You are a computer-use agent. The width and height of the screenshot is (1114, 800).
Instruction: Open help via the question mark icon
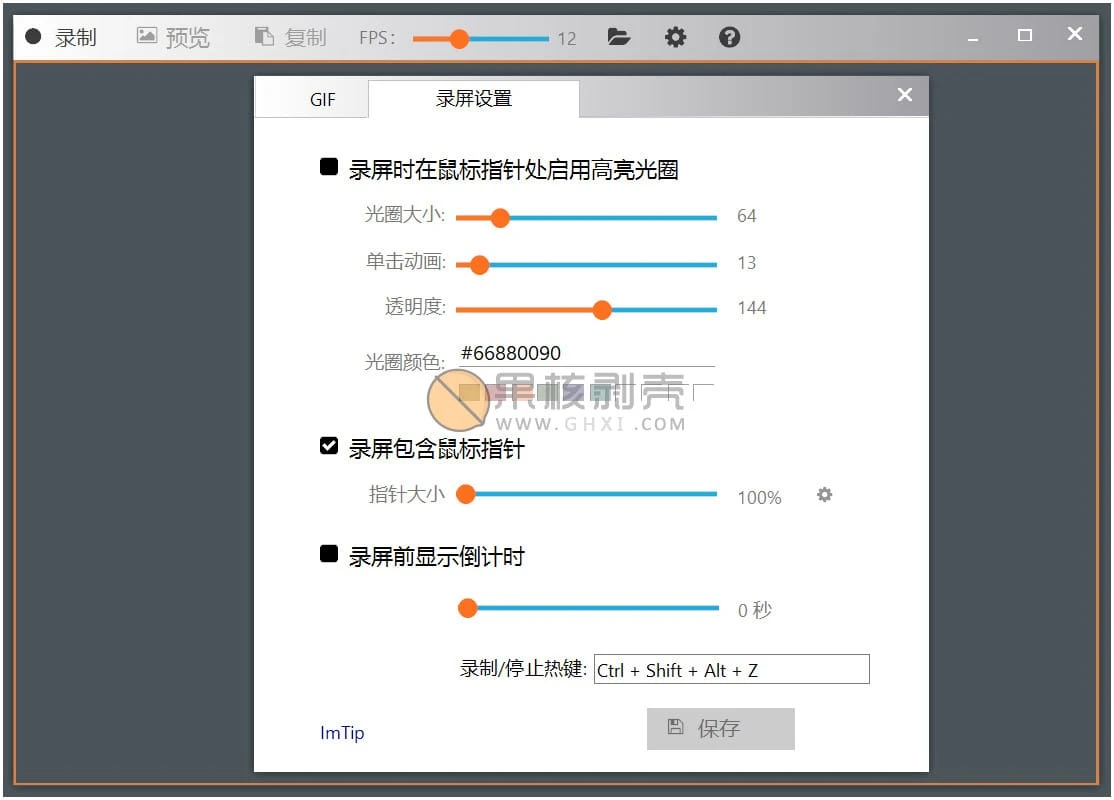(x=730, y=38)
